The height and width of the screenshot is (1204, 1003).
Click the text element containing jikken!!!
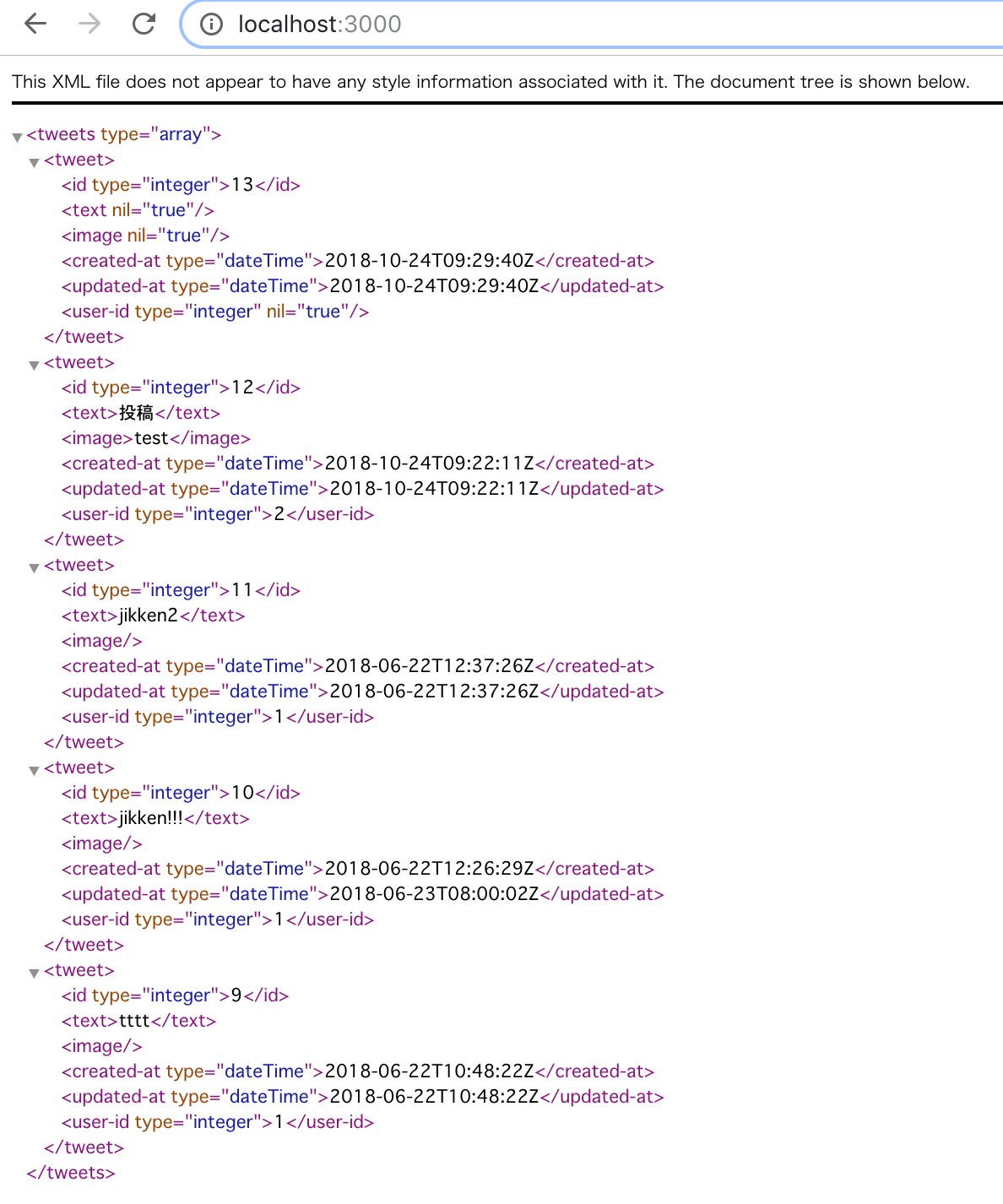coord(155,818)
